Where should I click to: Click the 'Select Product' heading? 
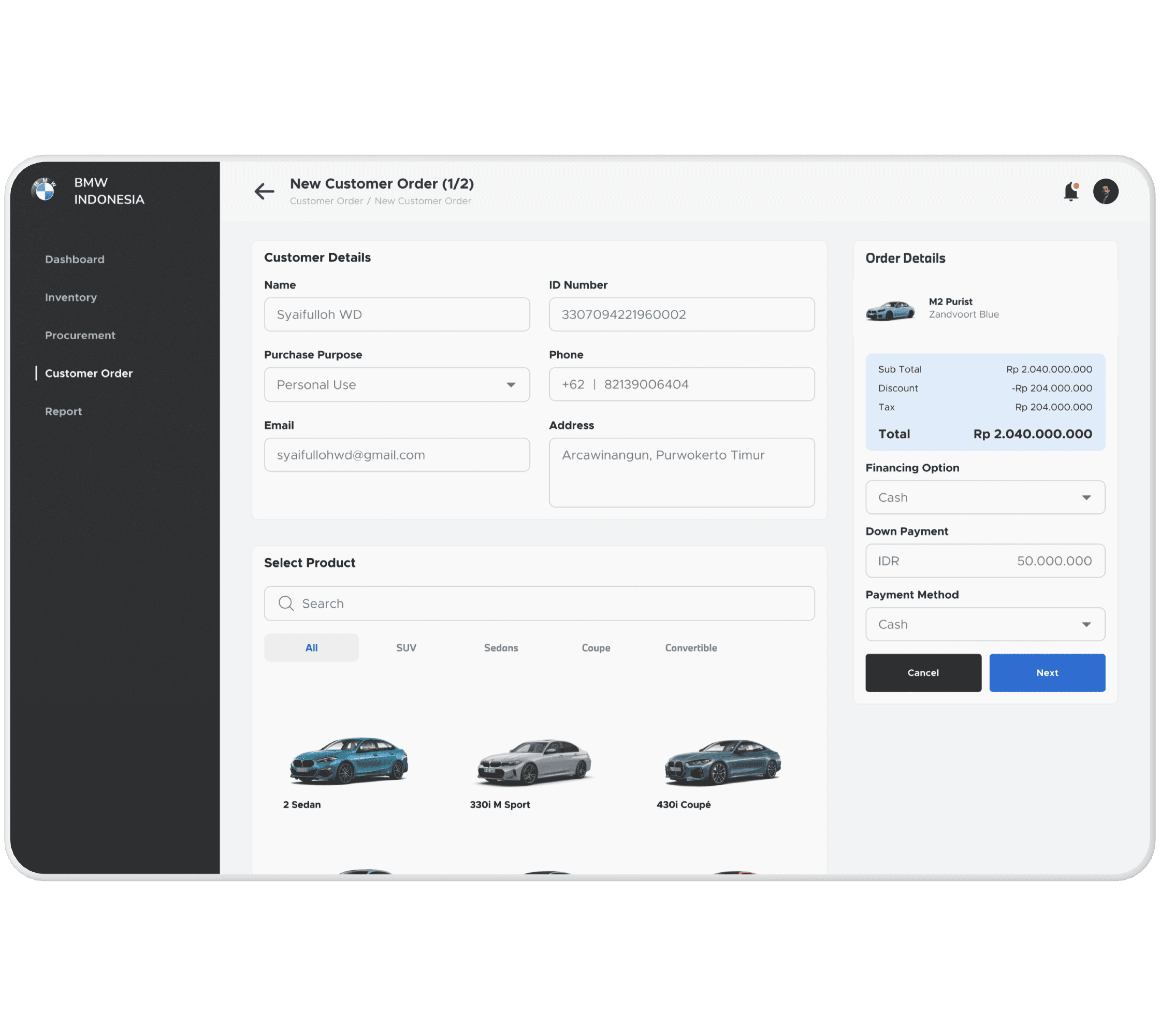tap(310, 562)
